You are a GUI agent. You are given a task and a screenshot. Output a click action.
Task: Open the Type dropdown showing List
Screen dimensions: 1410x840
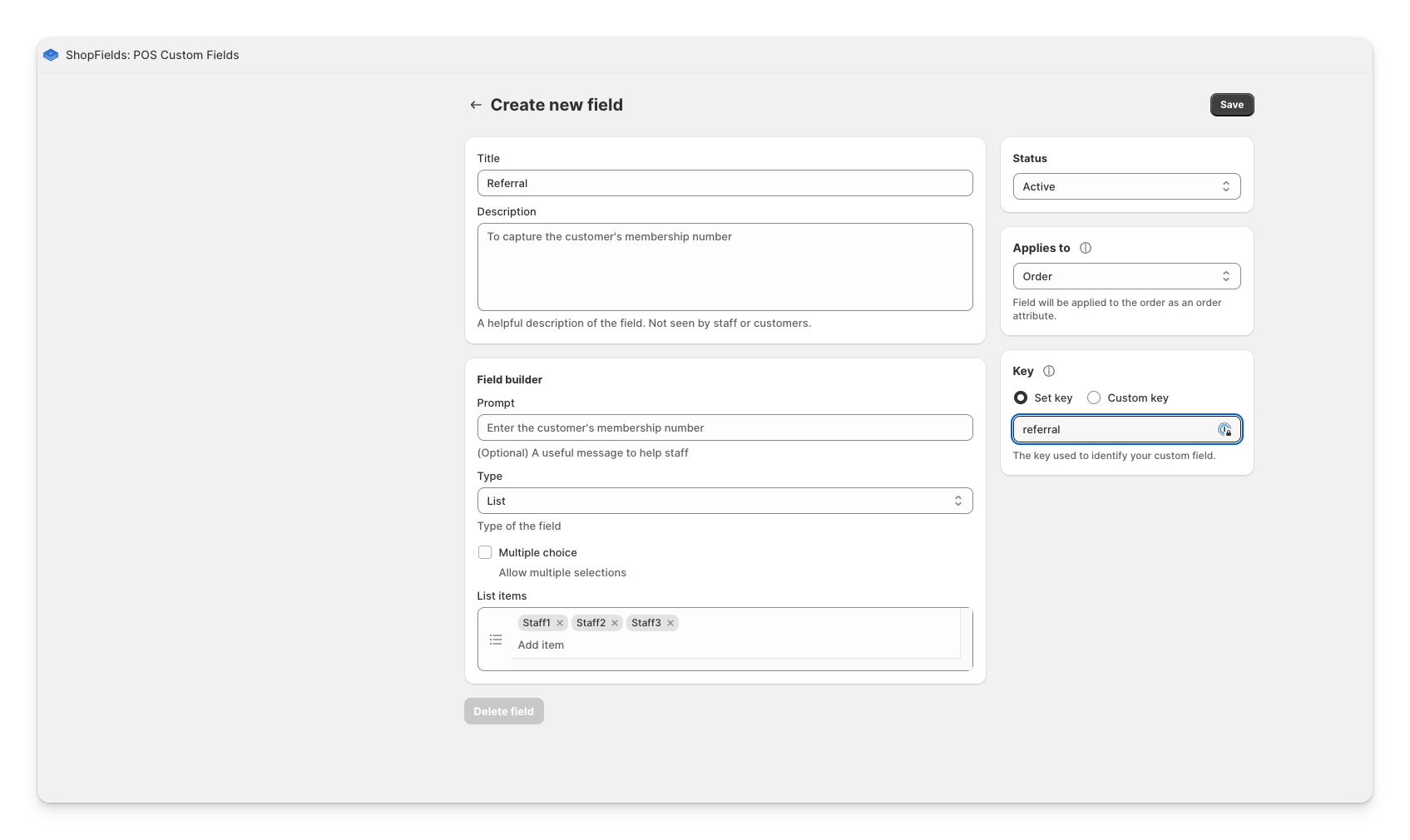pos(725,501)
